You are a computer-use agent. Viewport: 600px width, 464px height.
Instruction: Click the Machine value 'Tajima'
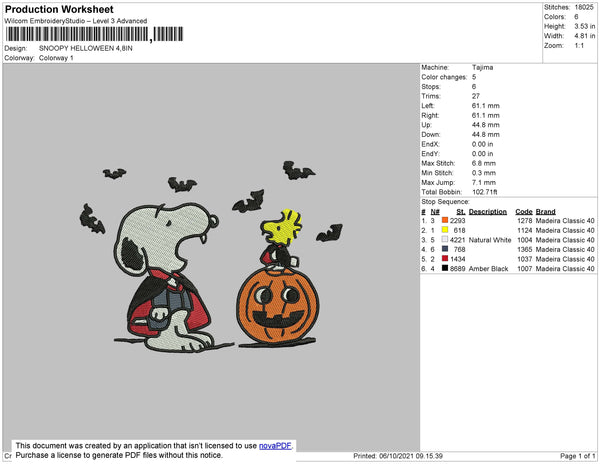click(x=483, y=67)
